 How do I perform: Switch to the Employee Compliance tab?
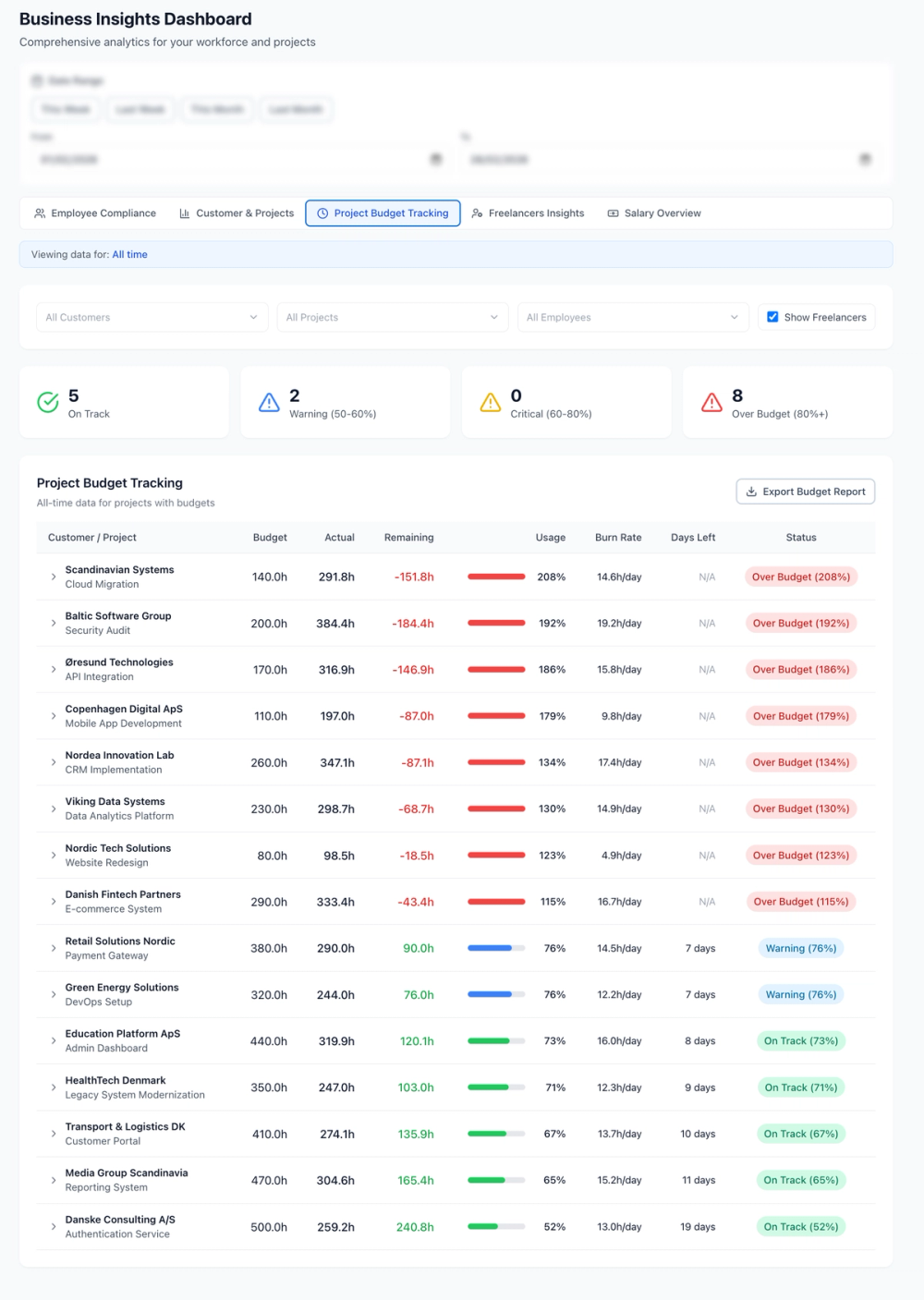tap(95, 213)
